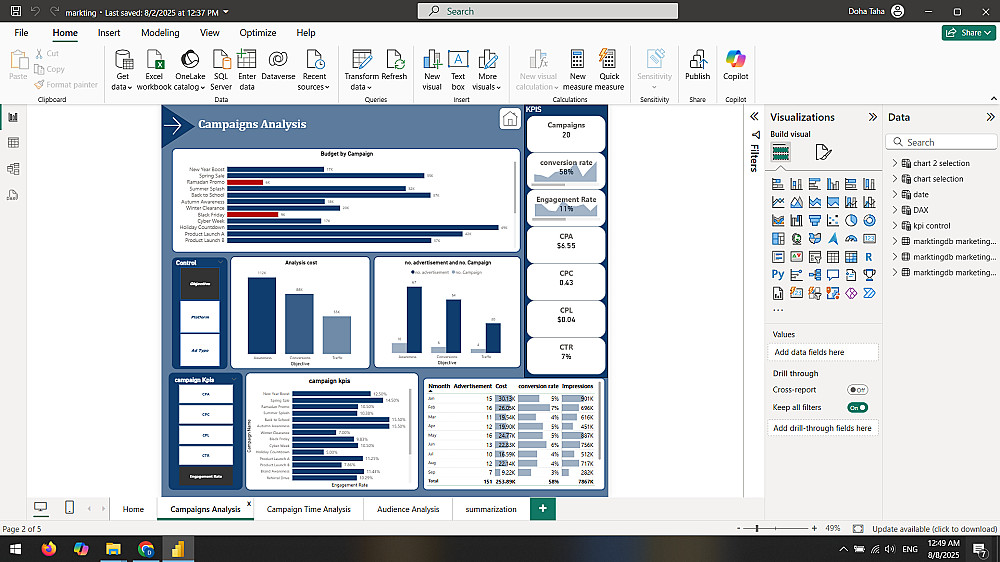This screenshot has width=1000, height=562.
Task: Open the Modeling ribbon tab
Action: click(x=160, y=33)
